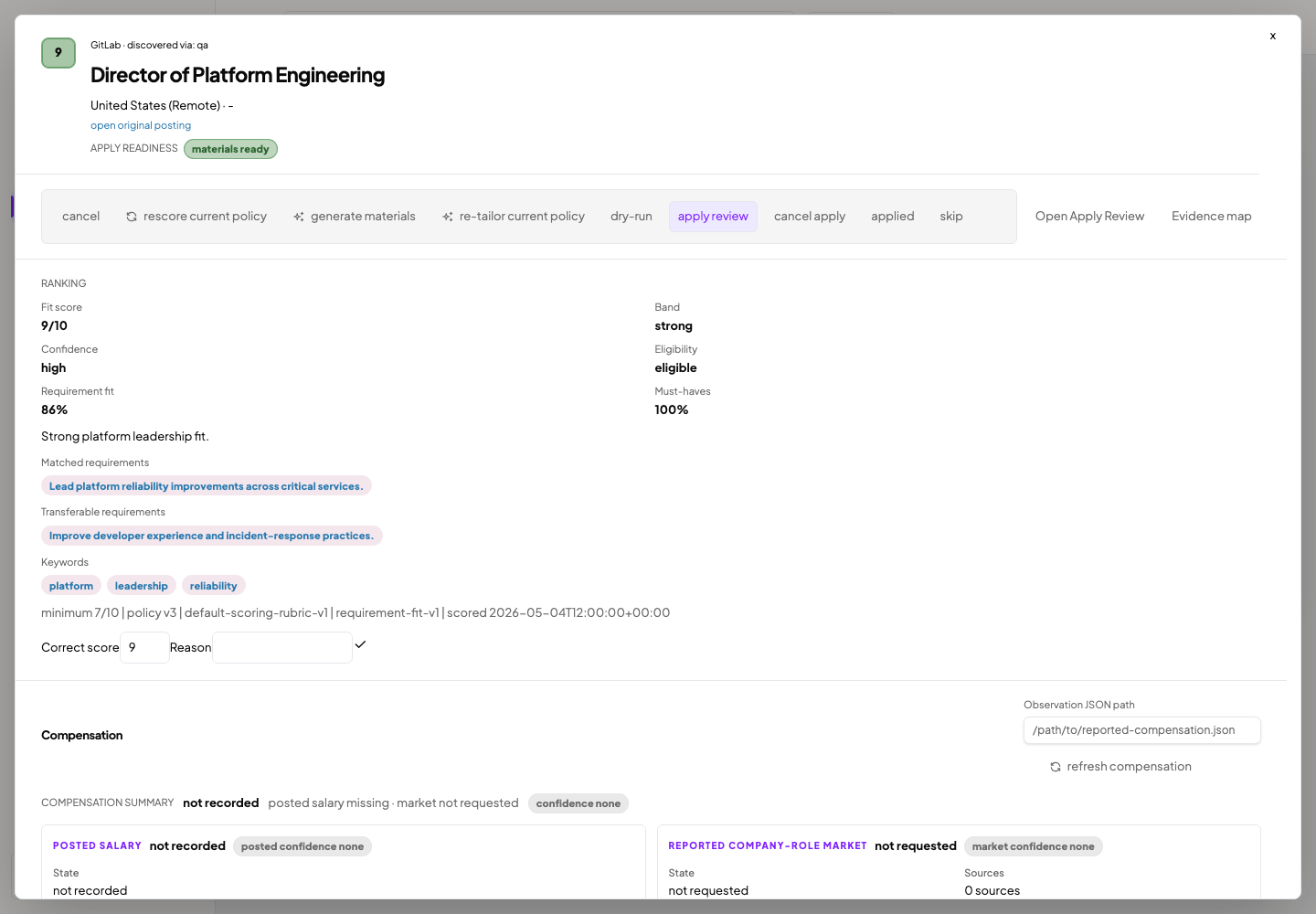
Task: Click the 'Strong platform leadership fit.' summary
Action: (x=125, y=436)
